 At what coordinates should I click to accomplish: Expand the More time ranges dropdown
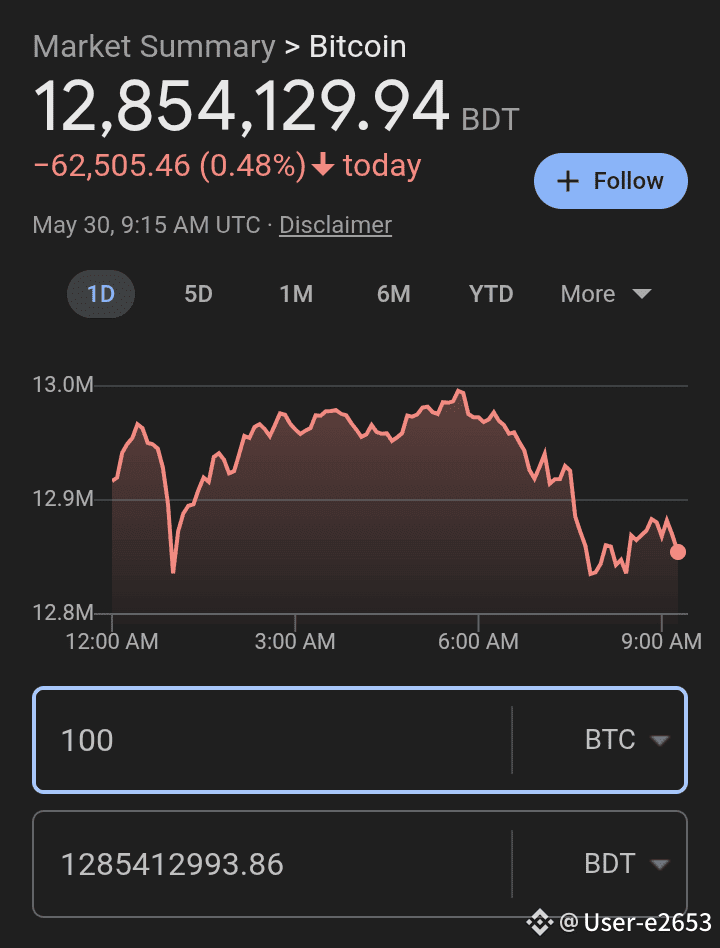(x=606, y=294)
